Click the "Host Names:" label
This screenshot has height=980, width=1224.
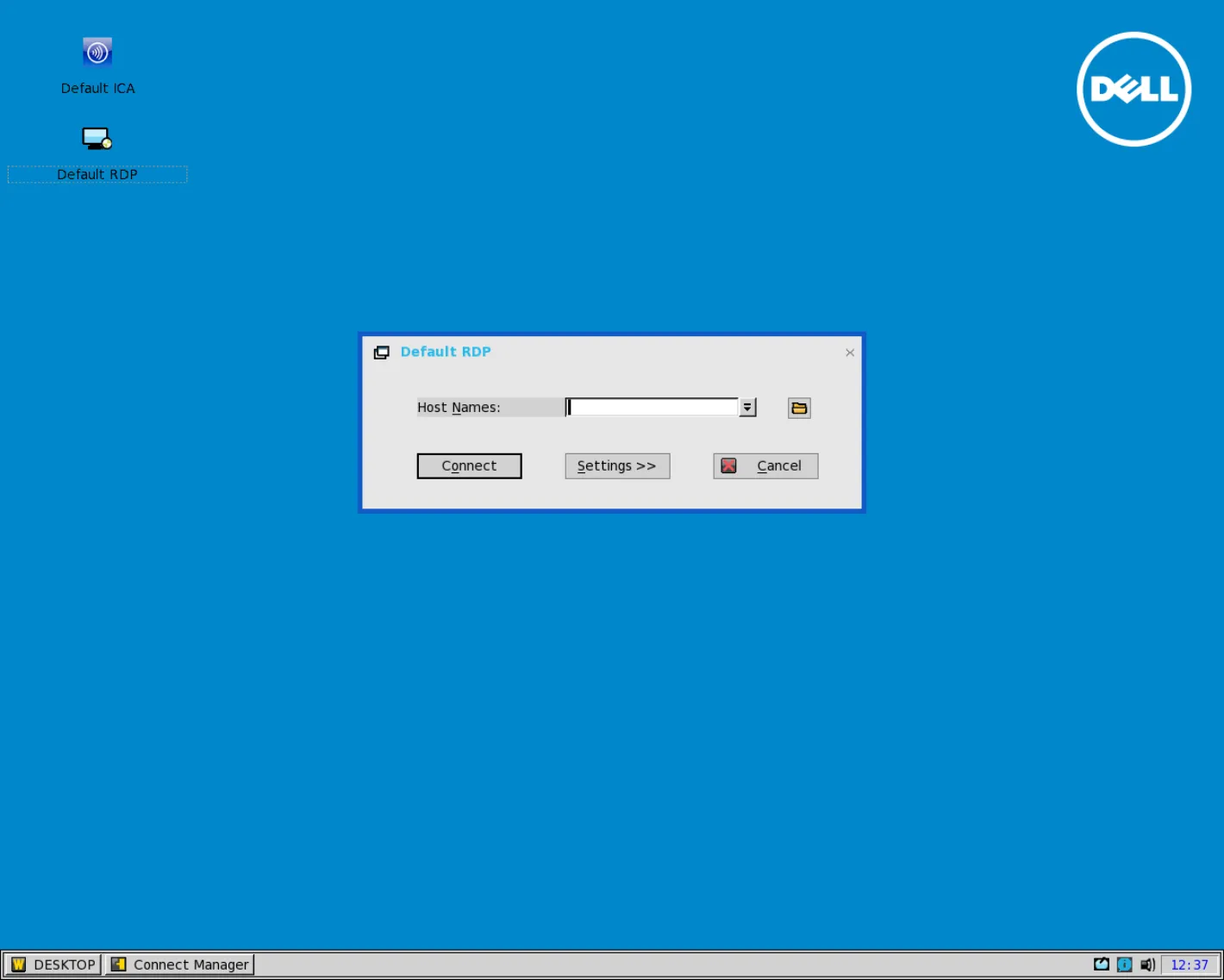(459, 408)
